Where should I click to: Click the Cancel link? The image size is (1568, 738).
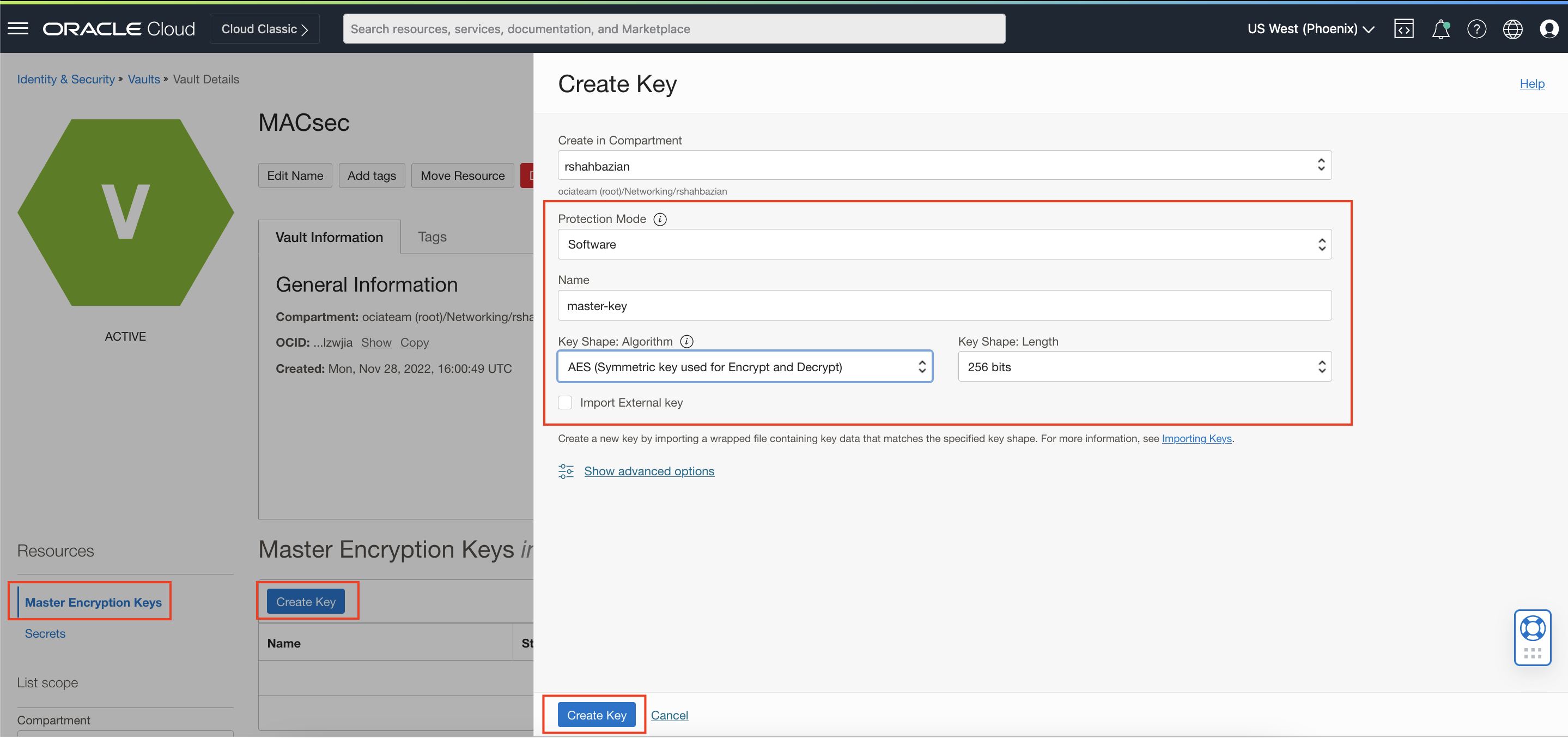(x=669, y=715)
